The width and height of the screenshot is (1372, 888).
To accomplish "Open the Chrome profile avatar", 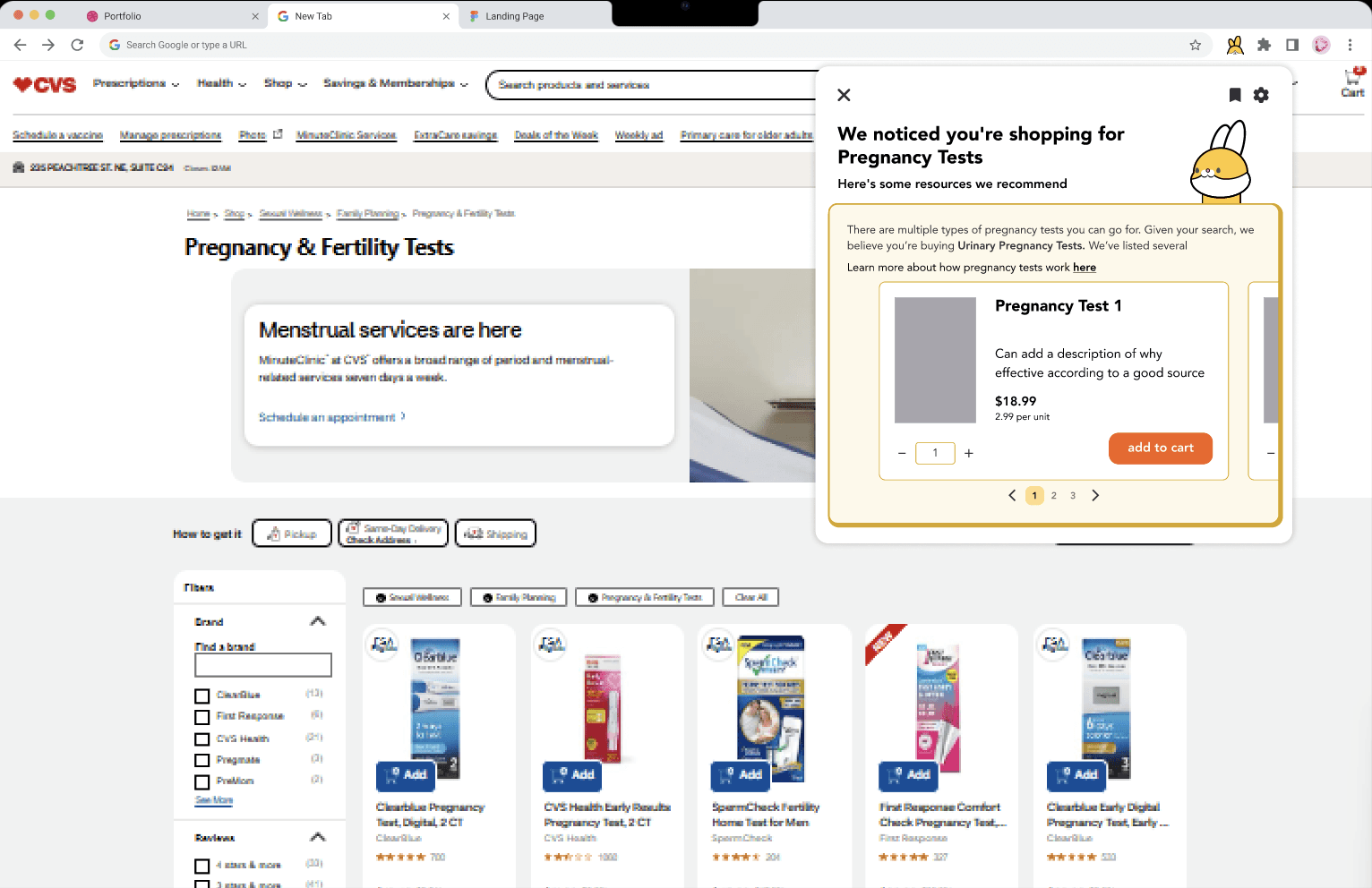I will (1321, 45).
